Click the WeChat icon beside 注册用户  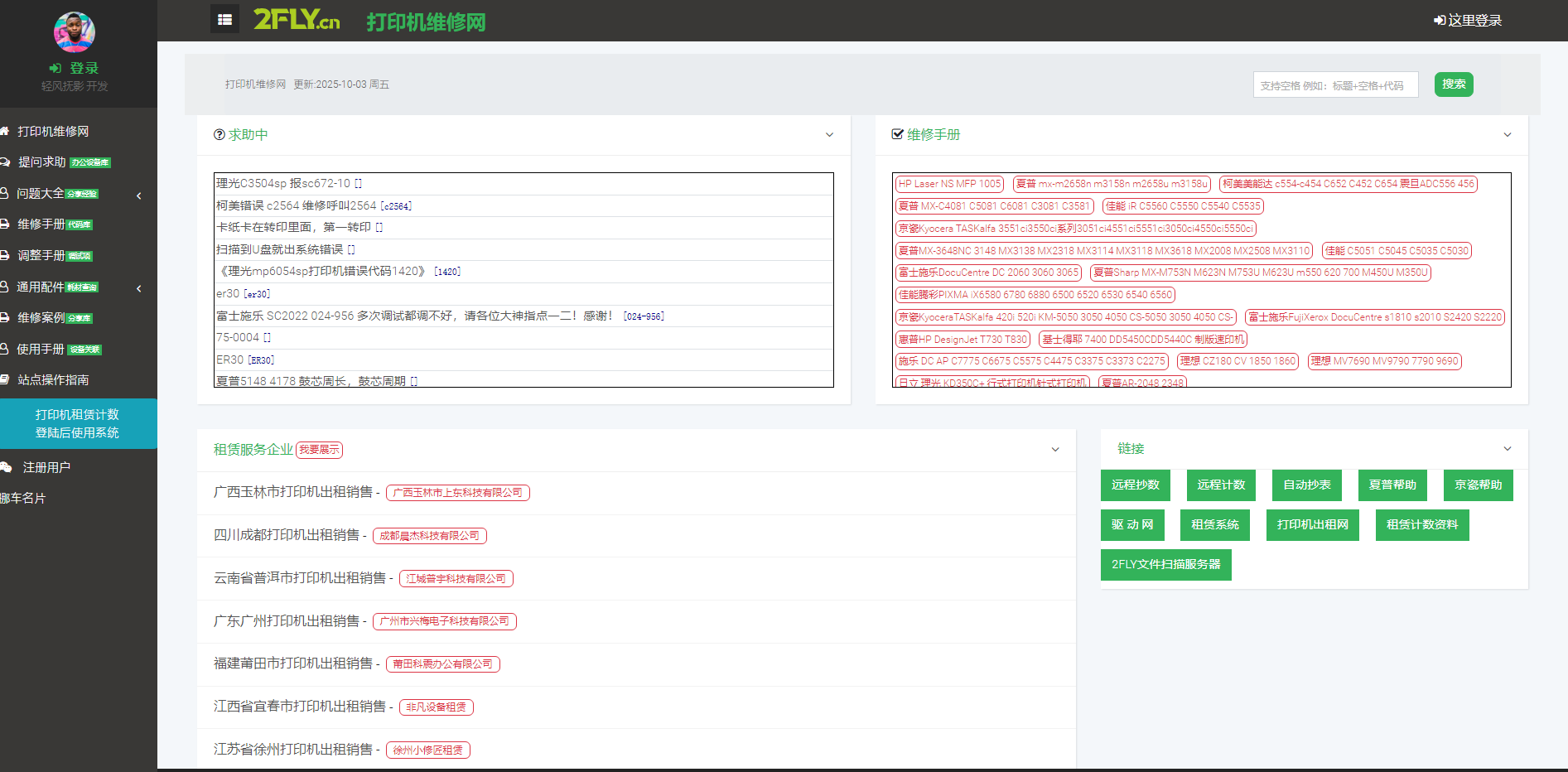coord(6,467)
